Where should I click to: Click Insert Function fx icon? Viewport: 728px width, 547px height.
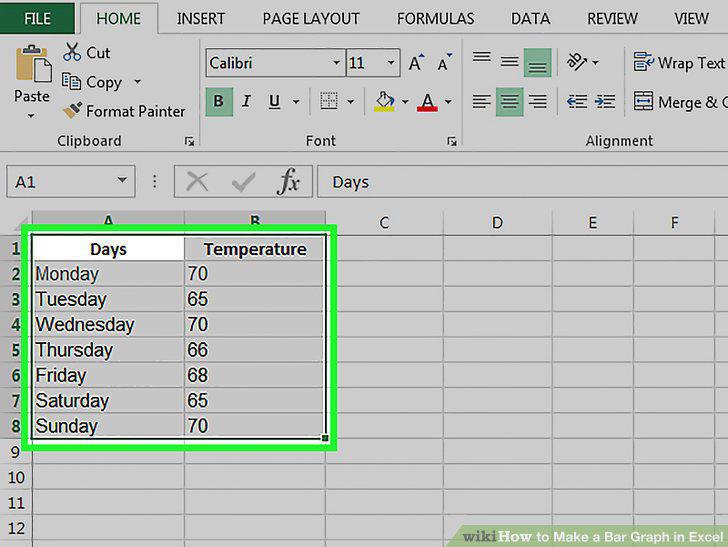288,181
